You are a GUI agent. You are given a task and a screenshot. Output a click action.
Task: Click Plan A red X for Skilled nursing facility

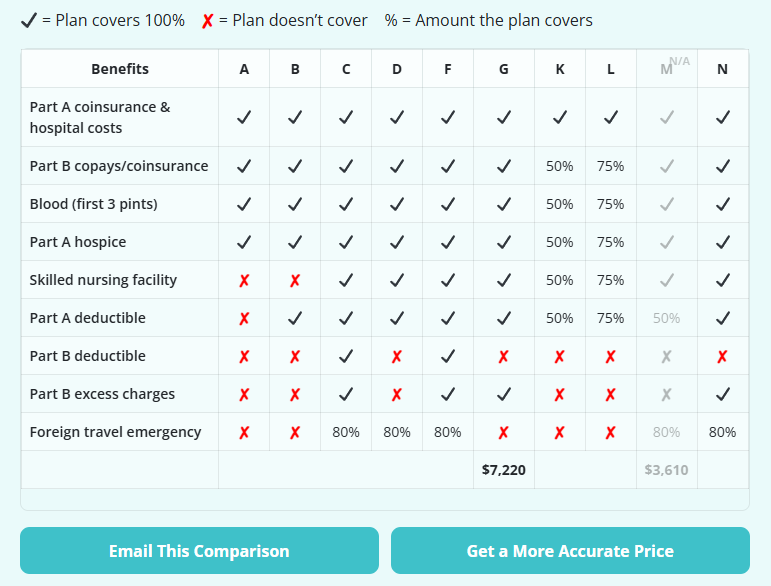coord(244,280)
